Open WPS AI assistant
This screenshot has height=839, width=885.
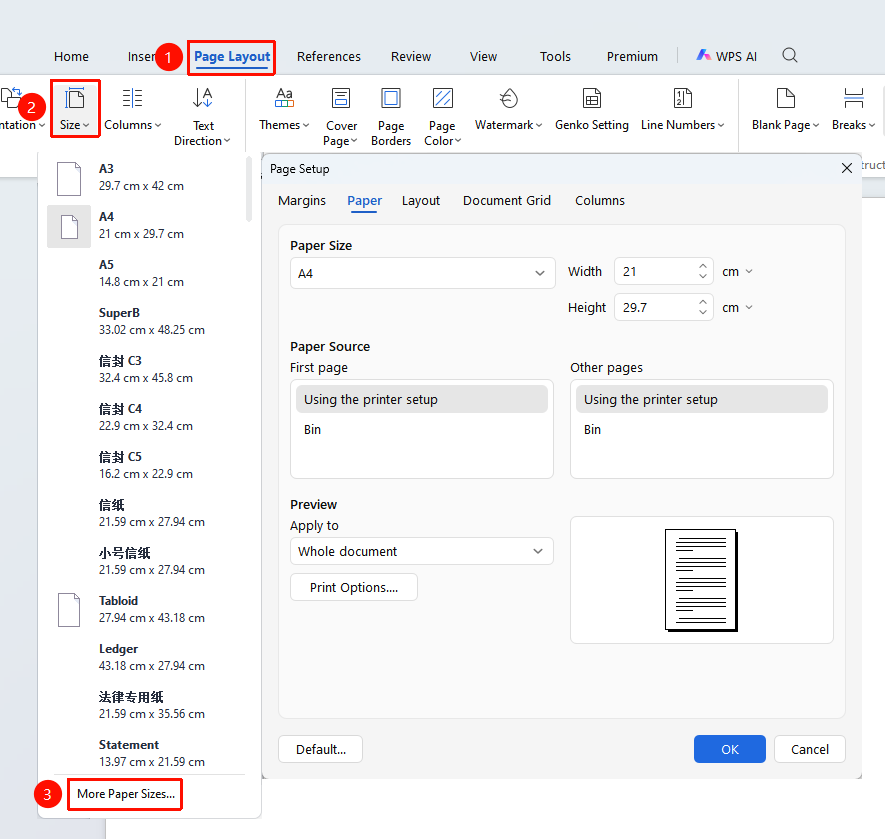click(x=727, y=56)
